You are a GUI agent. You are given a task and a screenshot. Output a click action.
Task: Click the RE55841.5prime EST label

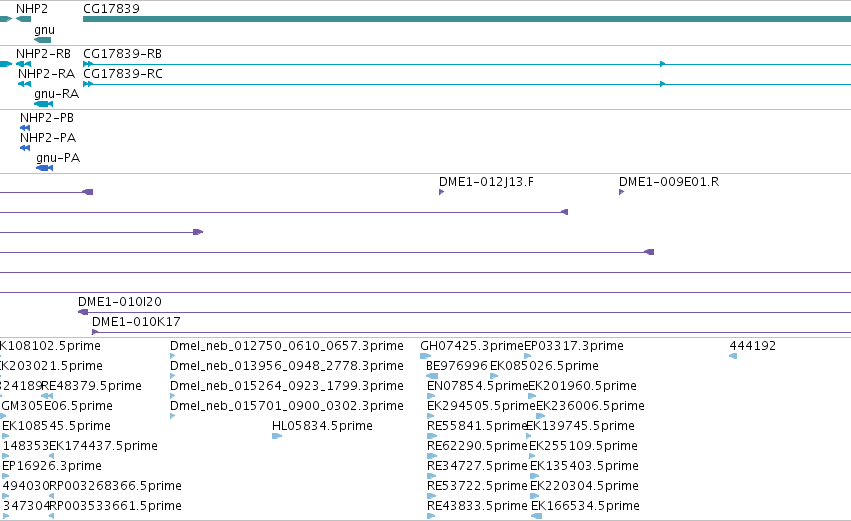[477, 426]
